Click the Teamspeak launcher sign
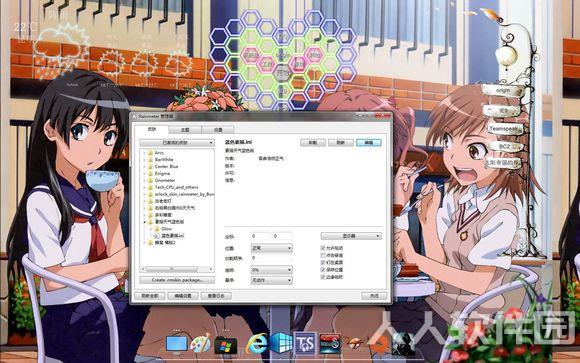The height and width of the screenshot is (363, 580). click(505, 129)
